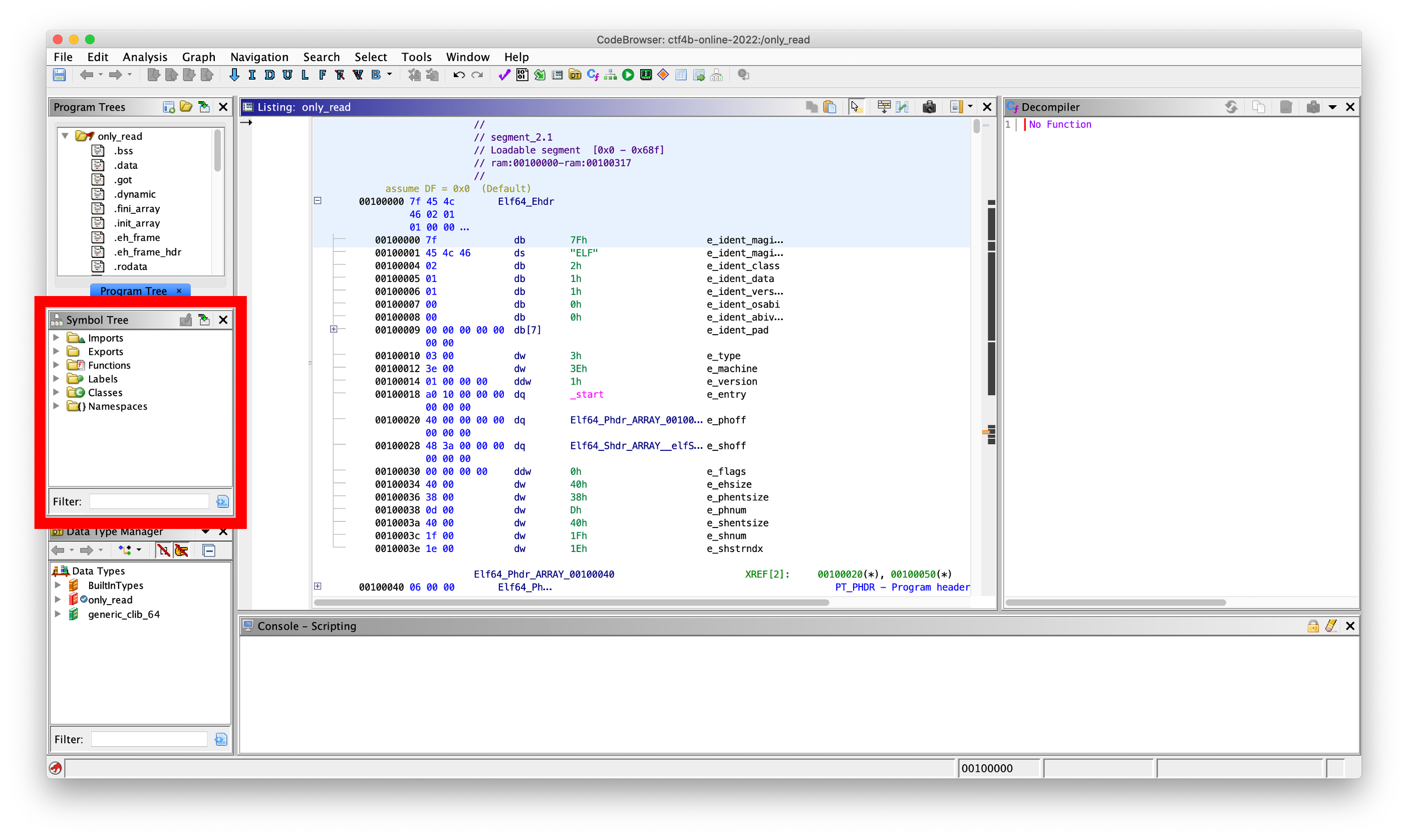Click the Listing paste clipboard icon

829,107
